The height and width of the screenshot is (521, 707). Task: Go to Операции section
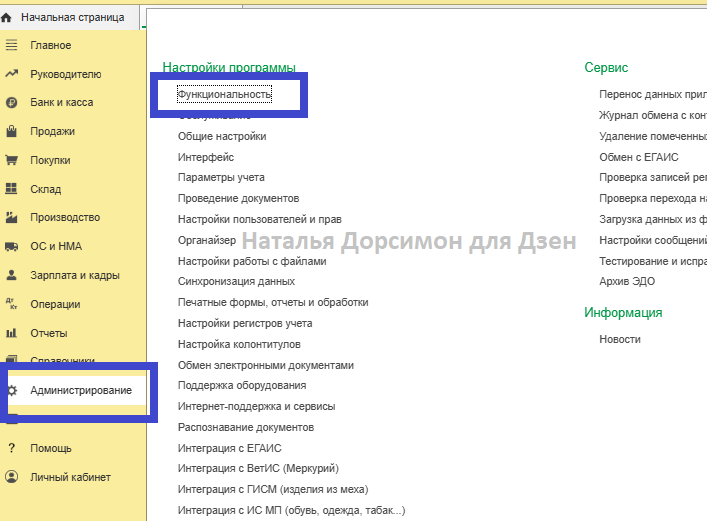tap(55, 304)
